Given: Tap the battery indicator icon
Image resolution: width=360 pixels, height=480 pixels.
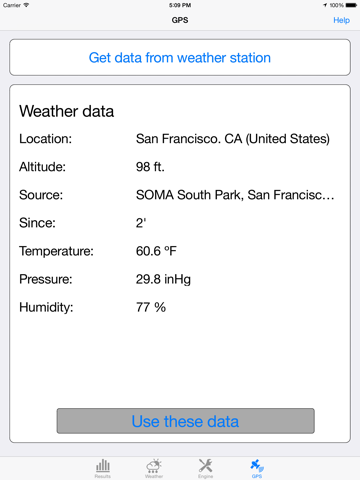Looking at the screenshot, I should pos(351,5).
